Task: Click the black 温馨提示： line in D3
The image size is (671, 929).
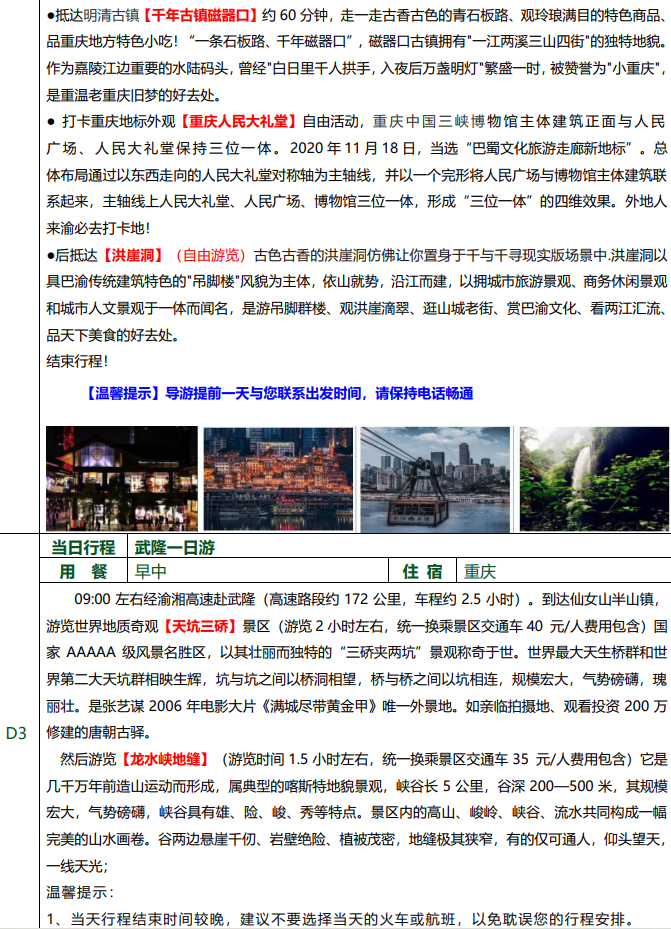Action: tap(80, 891)
